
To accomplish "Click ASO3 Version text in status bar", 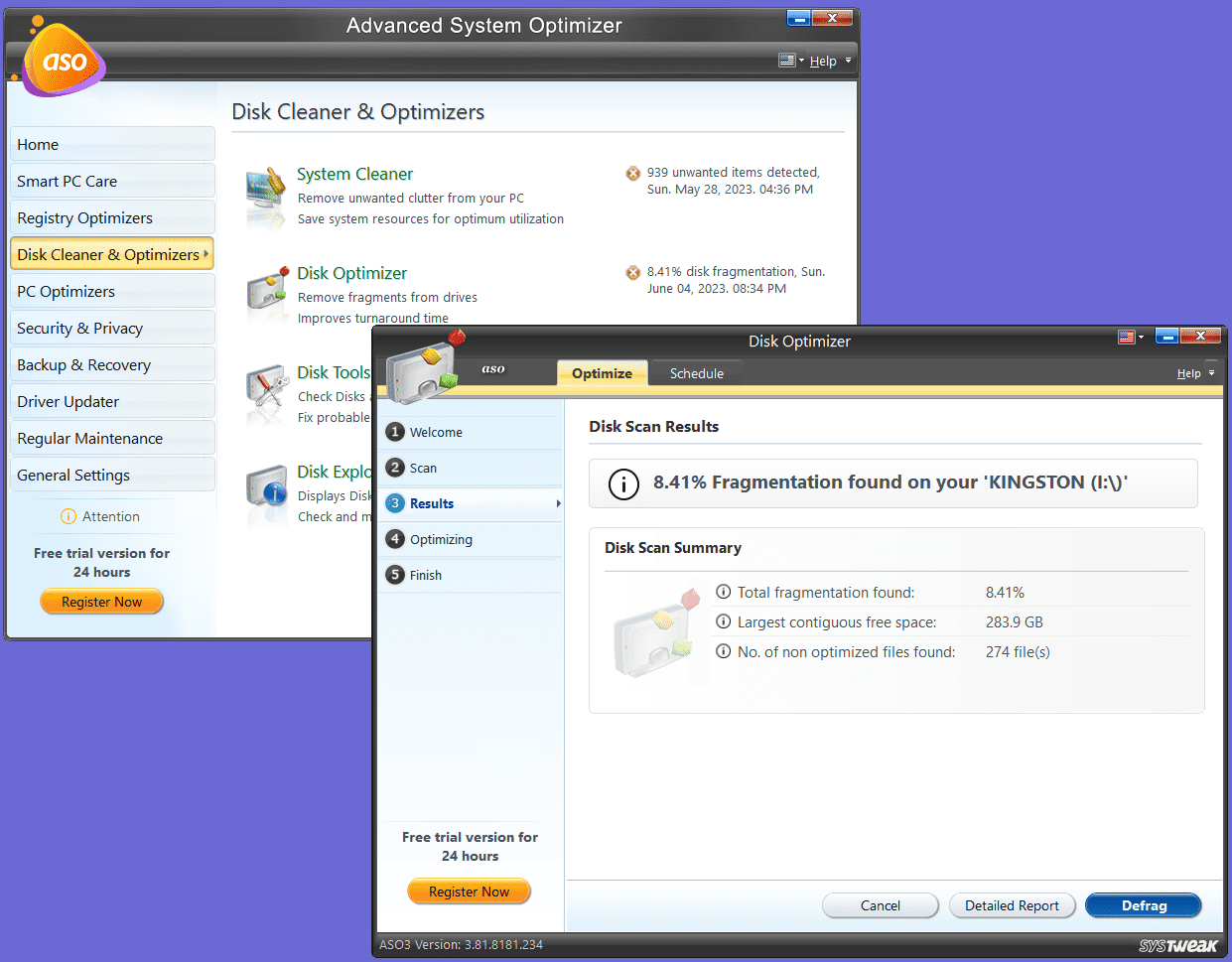I will (461, 944).
